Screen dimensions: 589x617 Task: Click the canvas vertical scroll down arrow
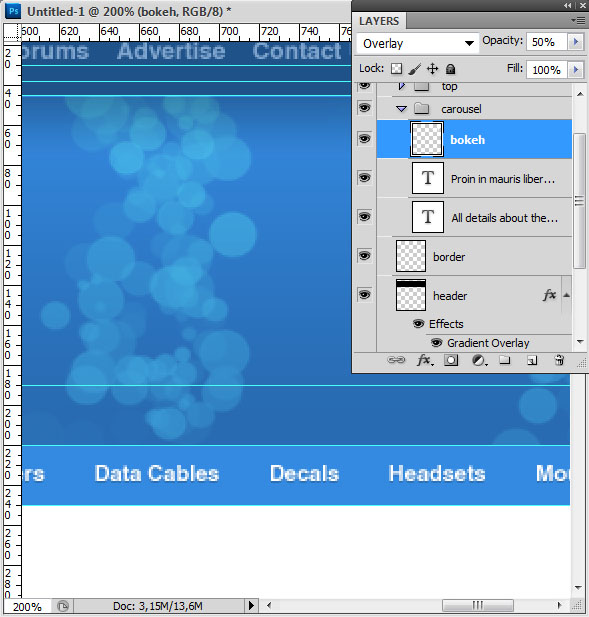click(578, 587)
